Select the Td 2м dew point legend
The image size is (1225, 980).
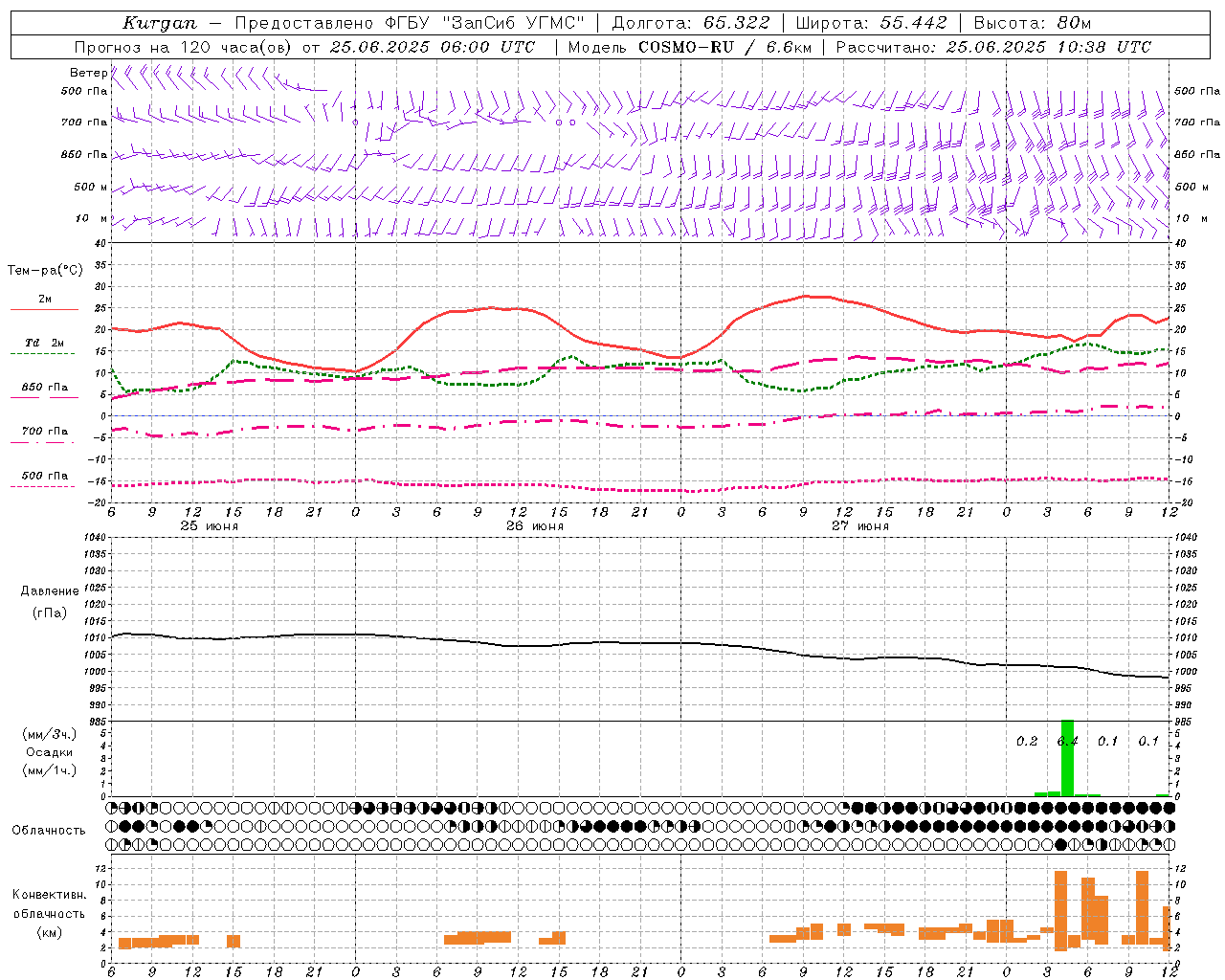pos(45,343)
